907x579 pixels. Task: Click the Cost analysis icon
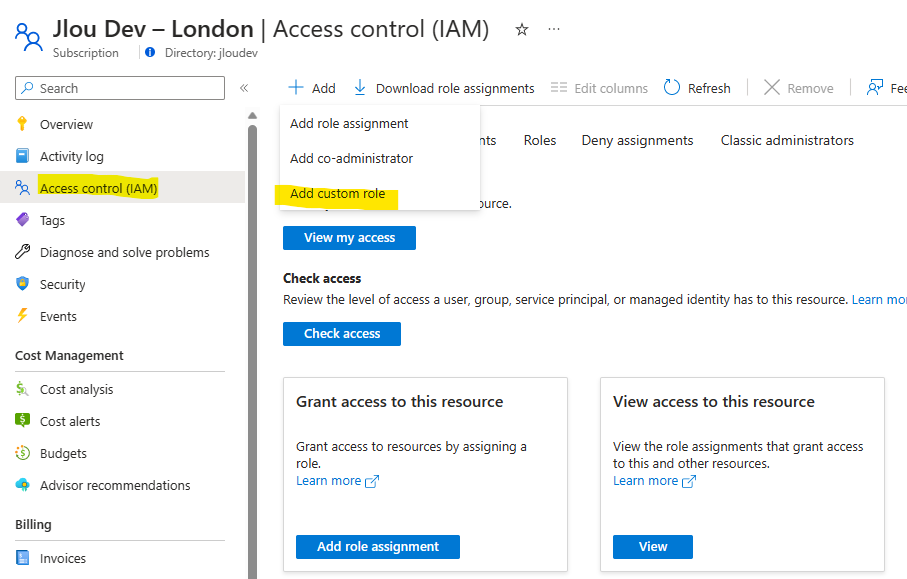(x=23, y=389)
